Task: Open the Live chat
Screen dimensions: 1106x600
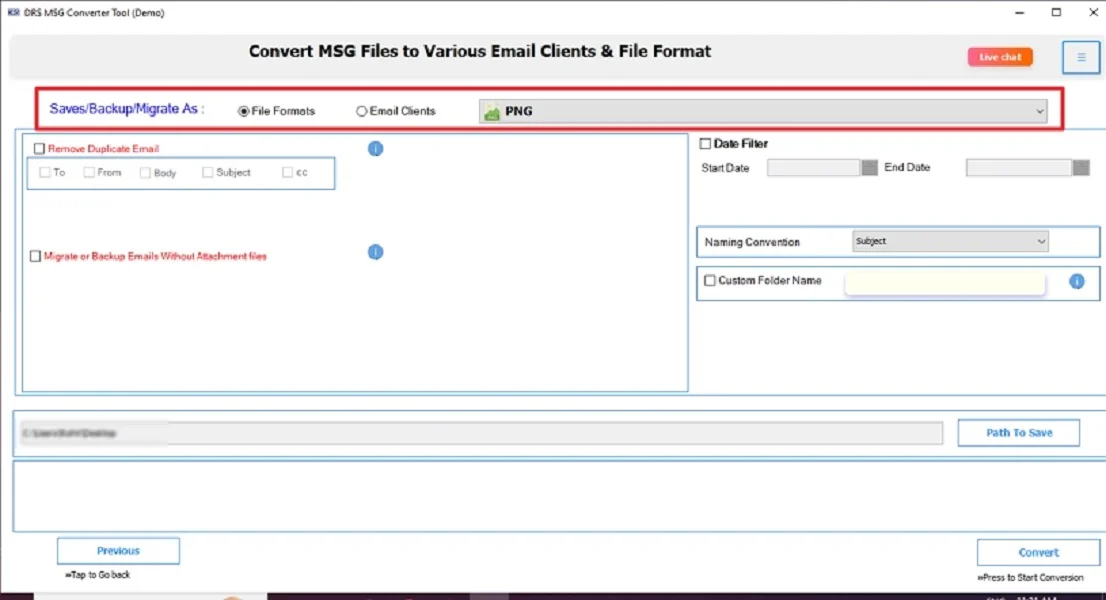Action: (x=999, y=57)
